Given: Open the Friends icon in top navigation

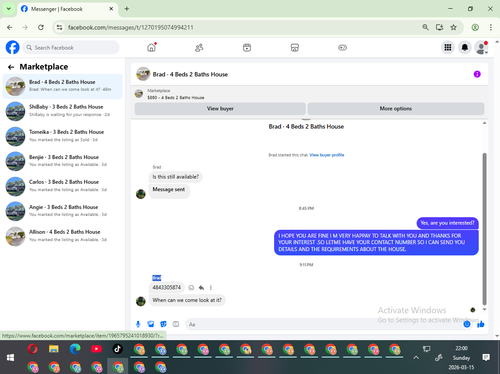Looking at the screenshot, I should 199,48.
